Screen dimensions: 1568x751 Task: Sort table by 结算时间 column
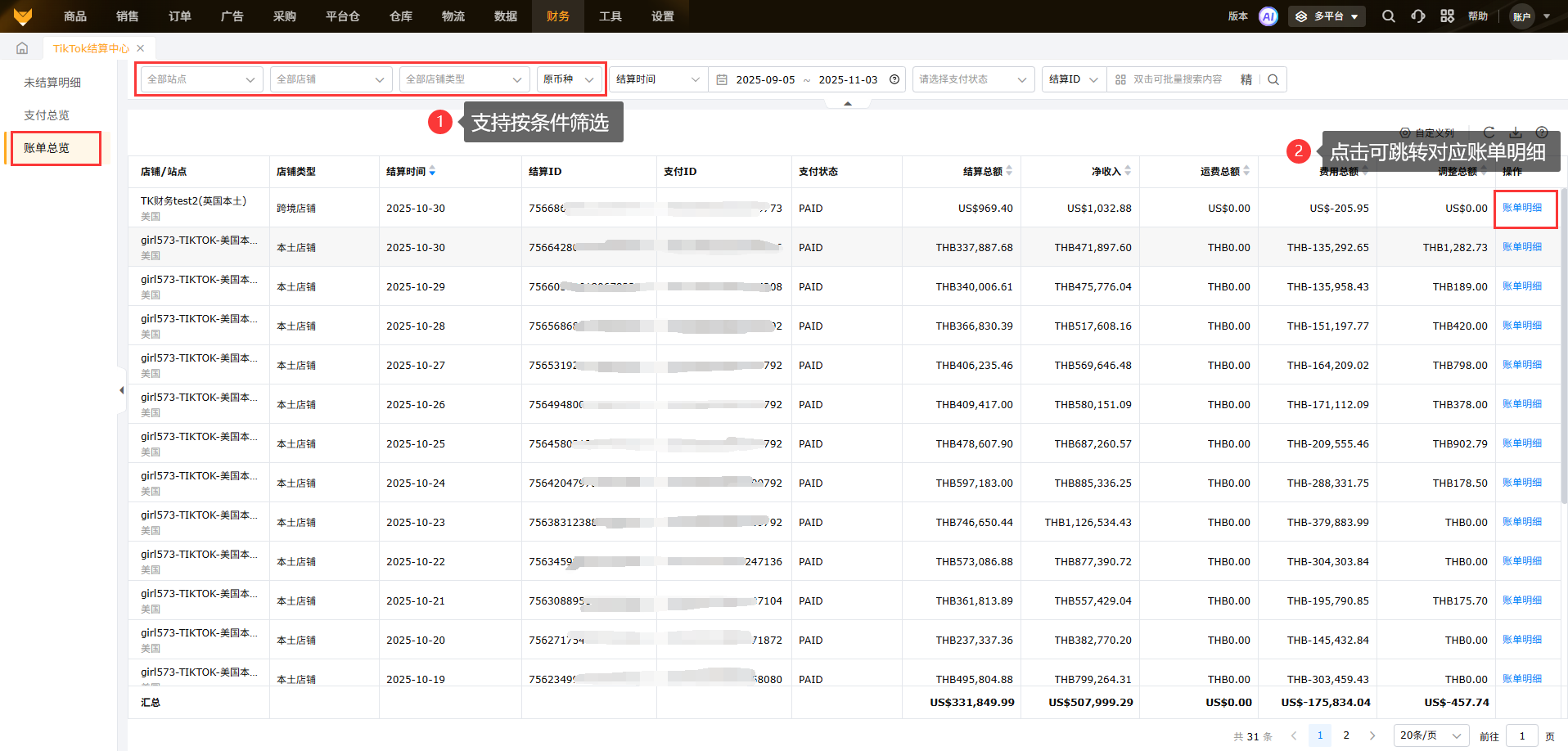coord(431,171)
